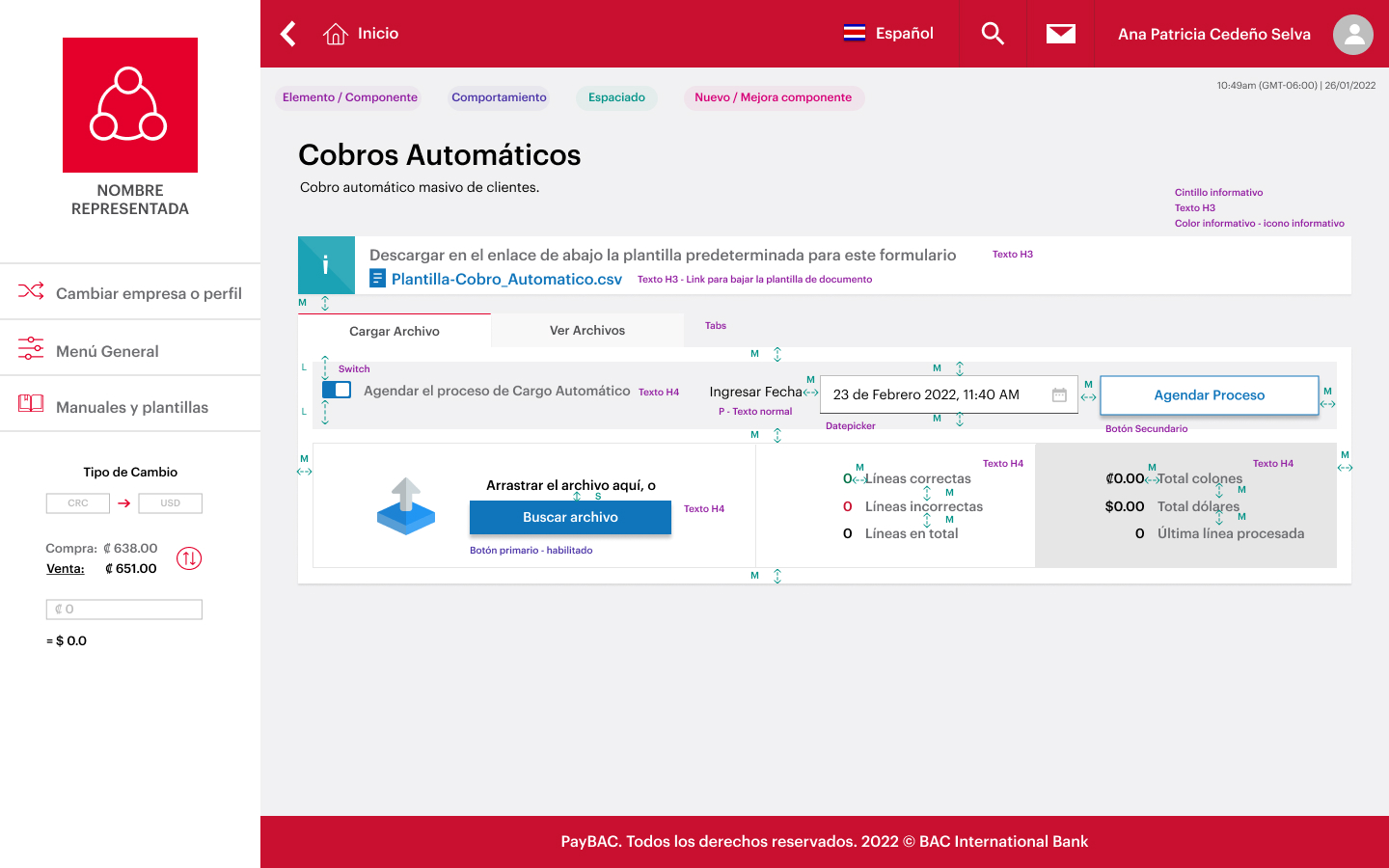1389x868 pixels.
Task: Click the file upload tray icon
Action: 406,503
